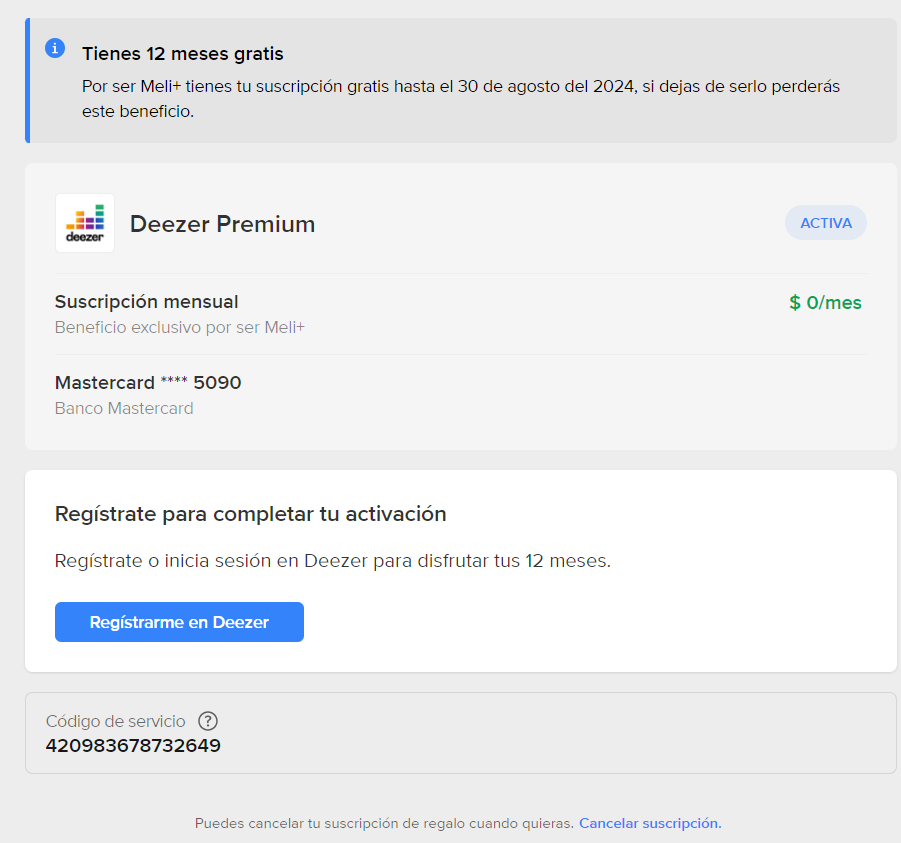Click the Regístrarme en Deezer button
This screenshot has height=843, width=901.
click(x=179, y=622)
